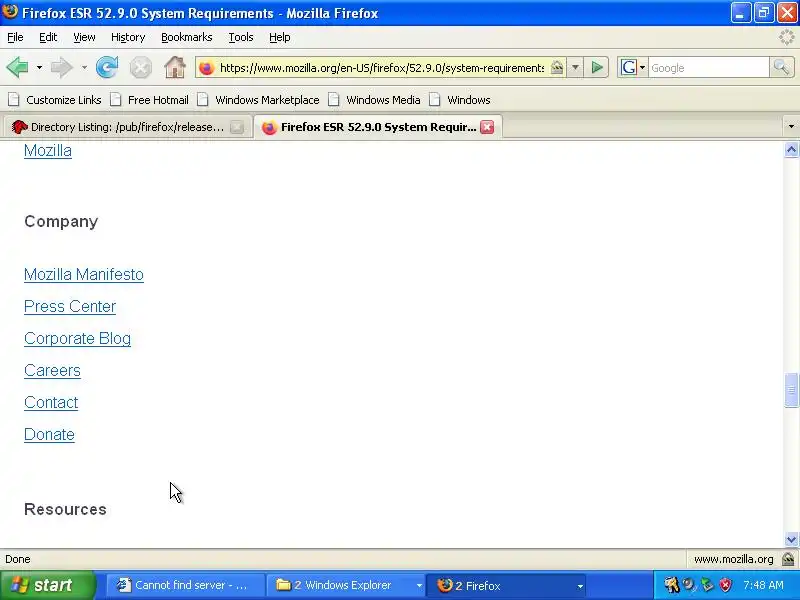The width and height of the screenshot is (800, 600).
Task: Click the scroll down arrow
Action: pos(791,539)
